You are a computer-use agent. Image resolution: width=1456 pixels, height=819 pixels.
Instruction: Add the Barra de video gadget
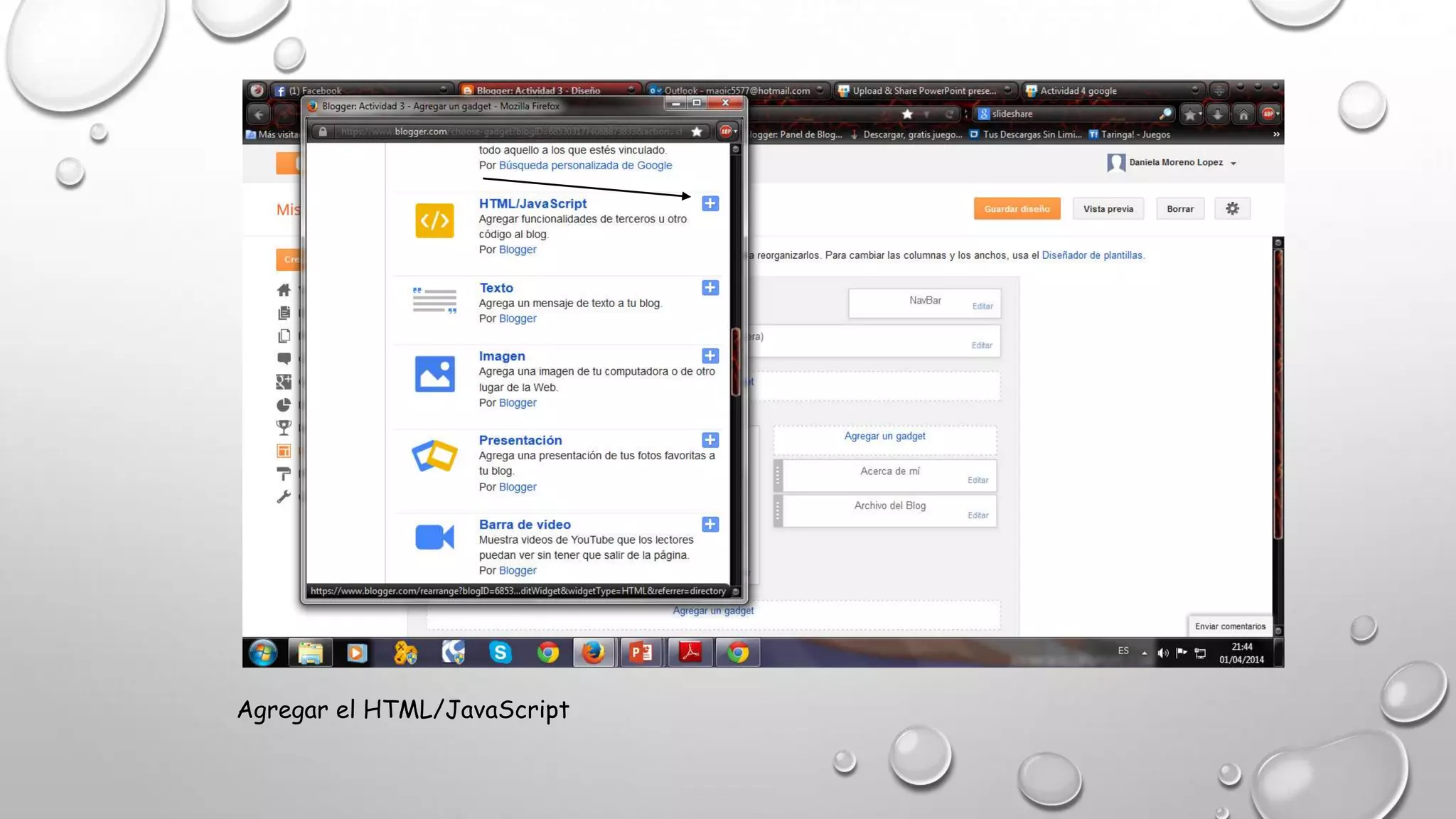coord(710,525)
